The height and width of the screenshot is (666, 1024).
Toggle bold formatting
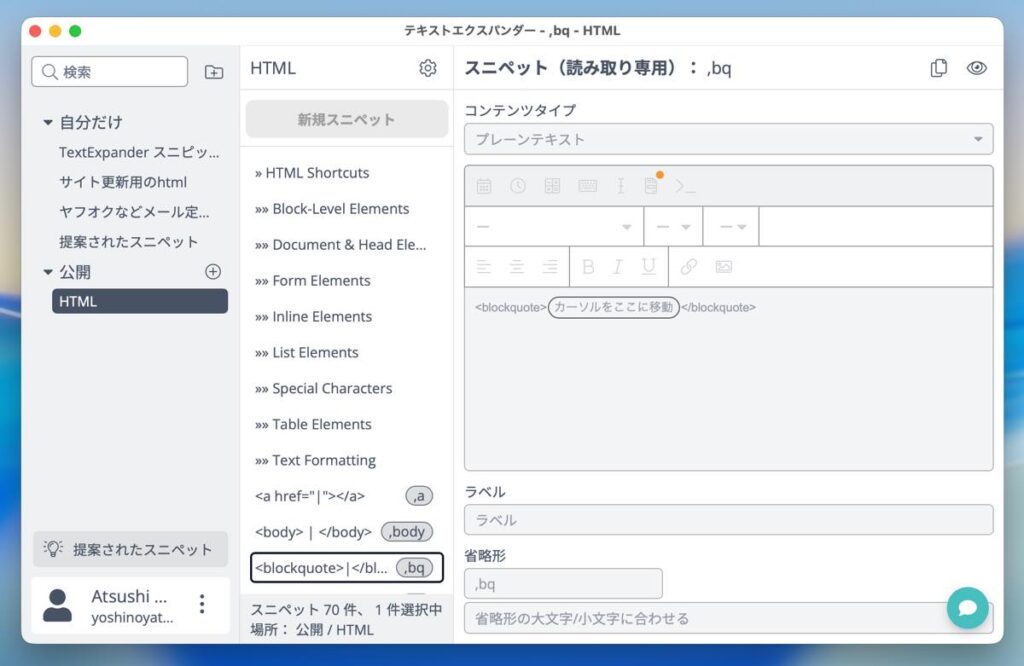coord(588,266)
